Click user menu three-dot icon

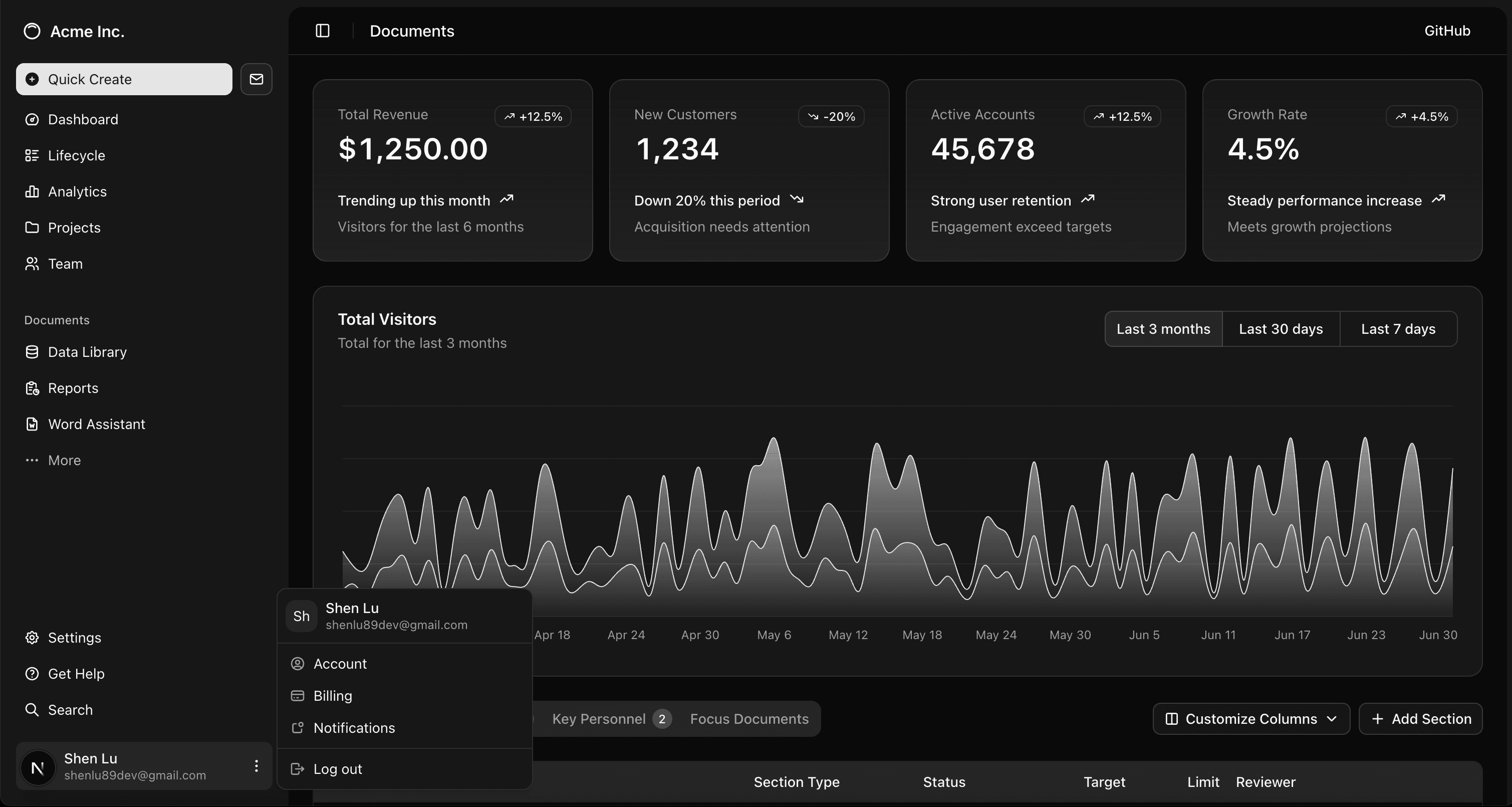click(257, 766)
